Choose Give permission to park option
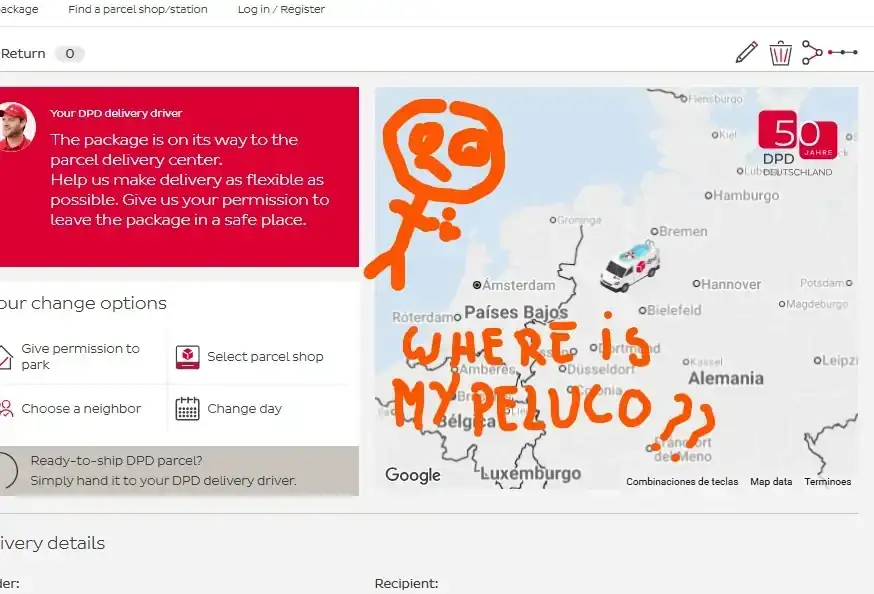The height and width of the screenshot is (594, 874). (x=81, y=357)
